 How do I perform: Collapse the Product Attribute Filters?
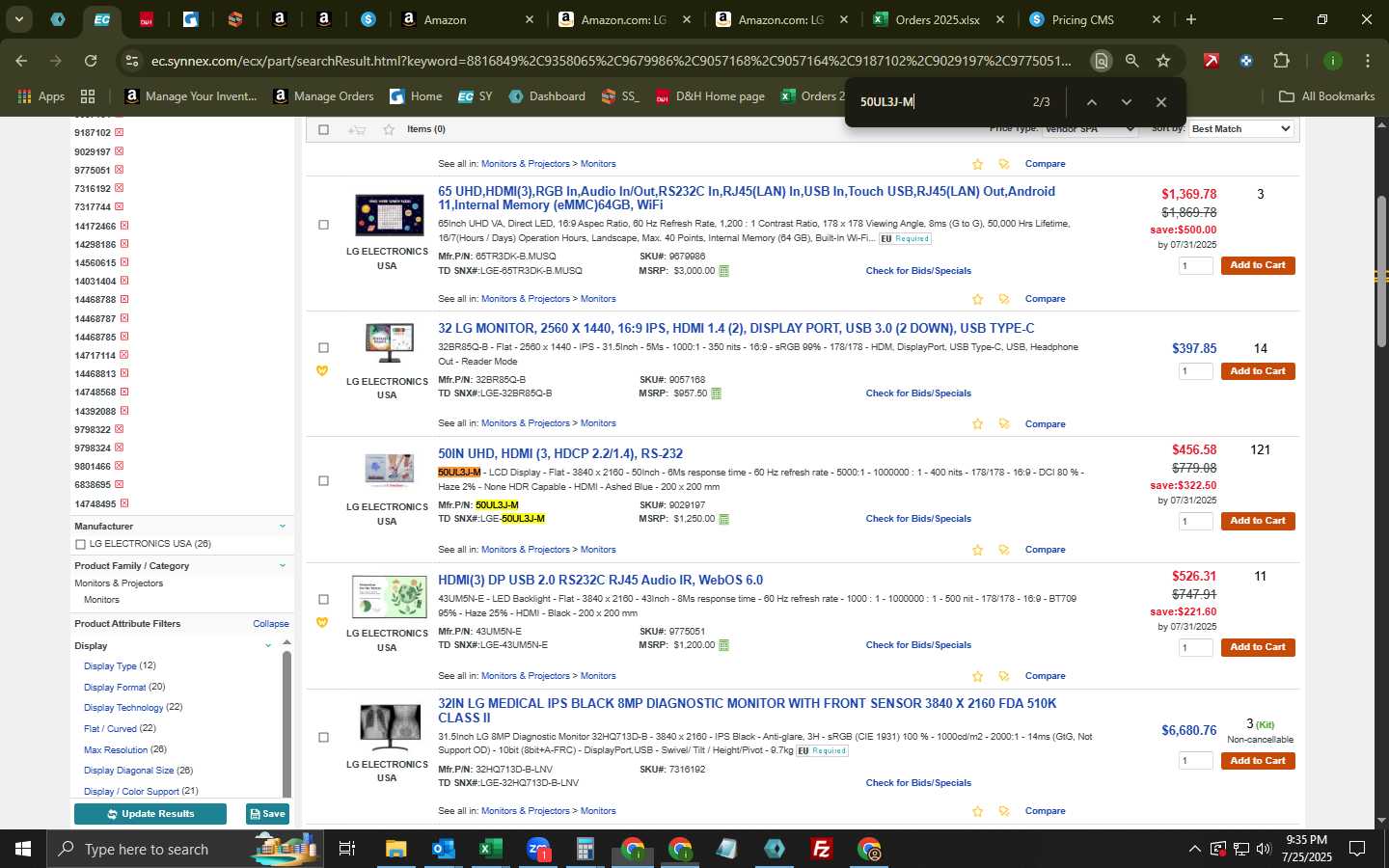coord(271,624)
